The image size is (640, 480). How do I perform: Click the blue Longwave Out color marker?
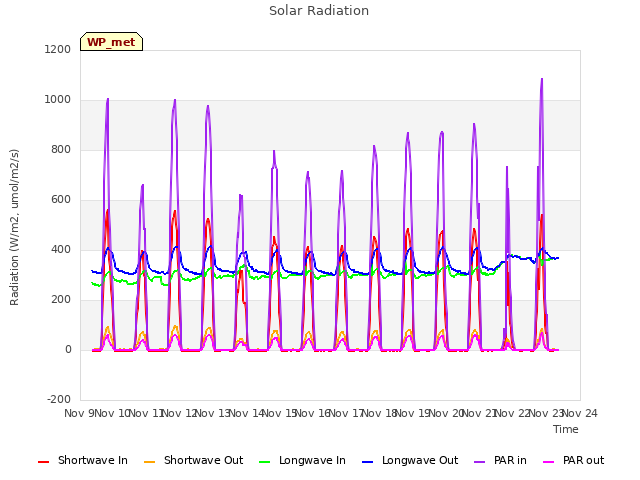(367, 462)
